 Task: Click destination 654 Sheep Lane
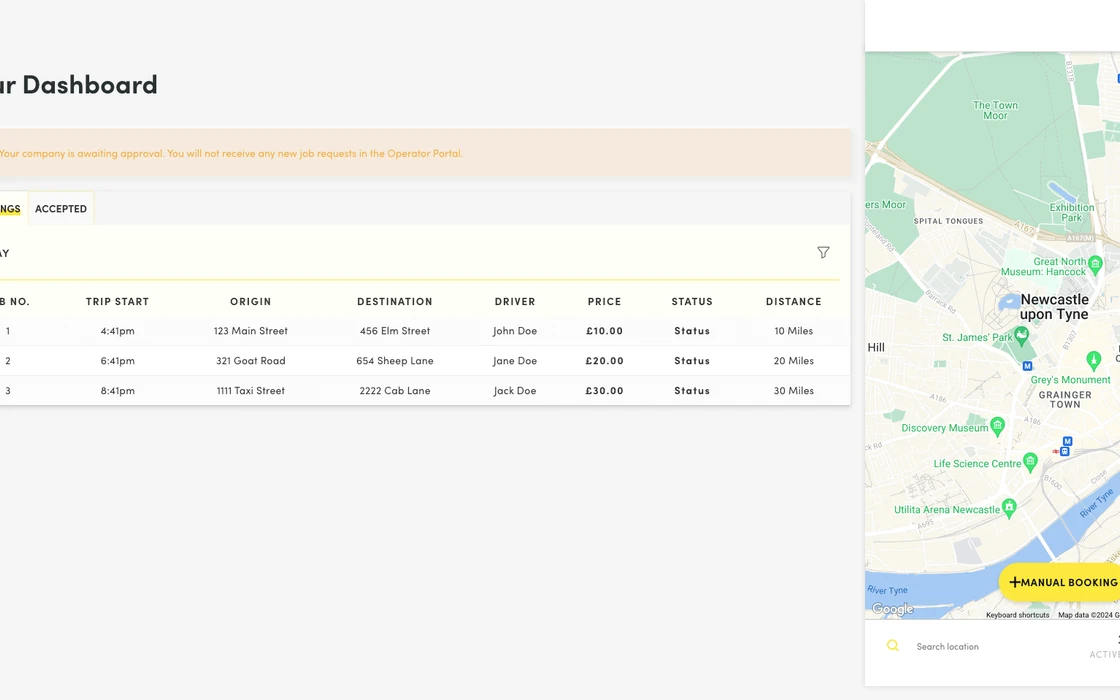coord(395,361)
